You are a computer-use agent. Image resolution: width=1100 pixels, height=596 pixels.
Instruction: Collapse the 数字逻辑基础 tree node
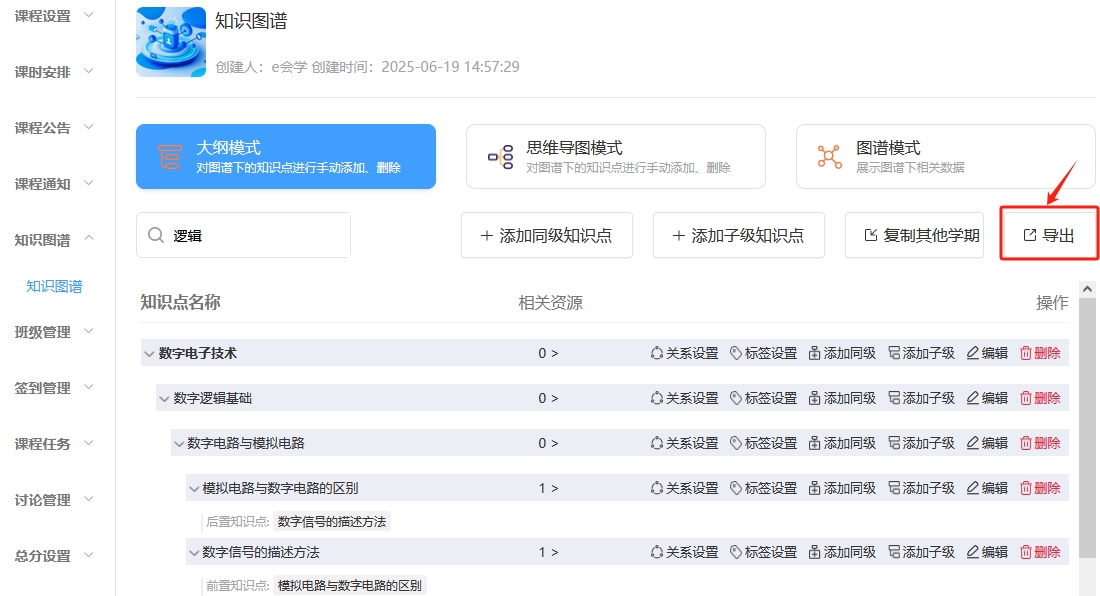coord(164,398)
